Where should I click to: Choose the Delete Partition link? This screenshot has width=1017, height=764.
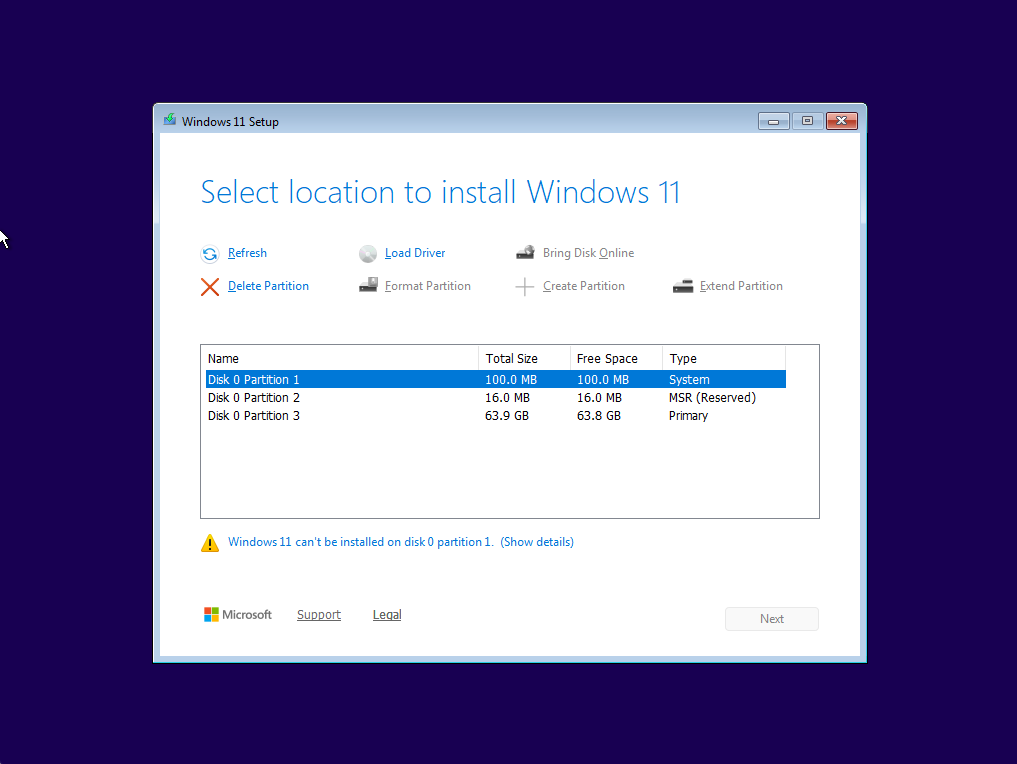(x=268, y=286)
